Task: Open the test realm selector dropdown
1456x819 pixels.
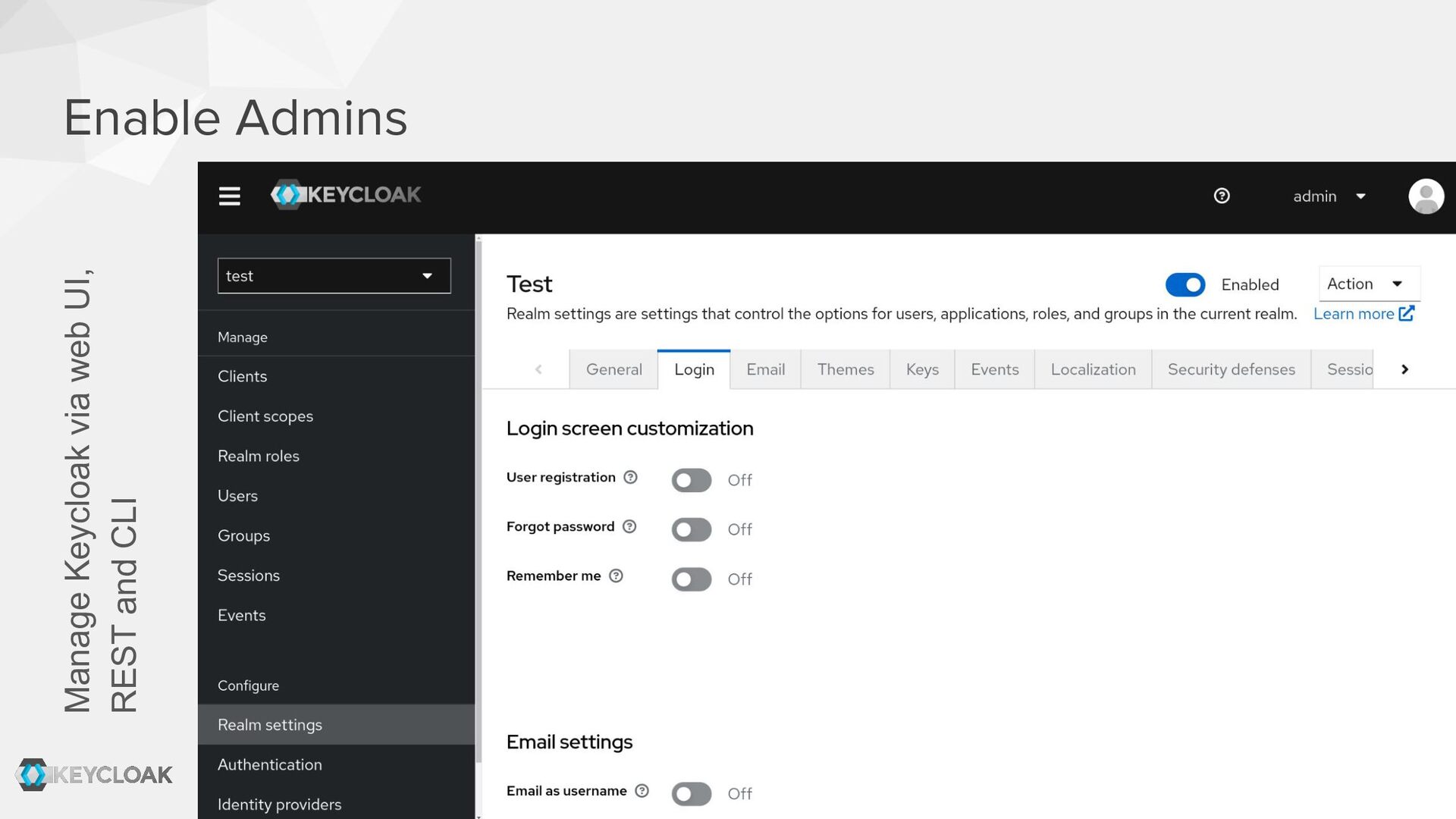Action: point(334,276)
